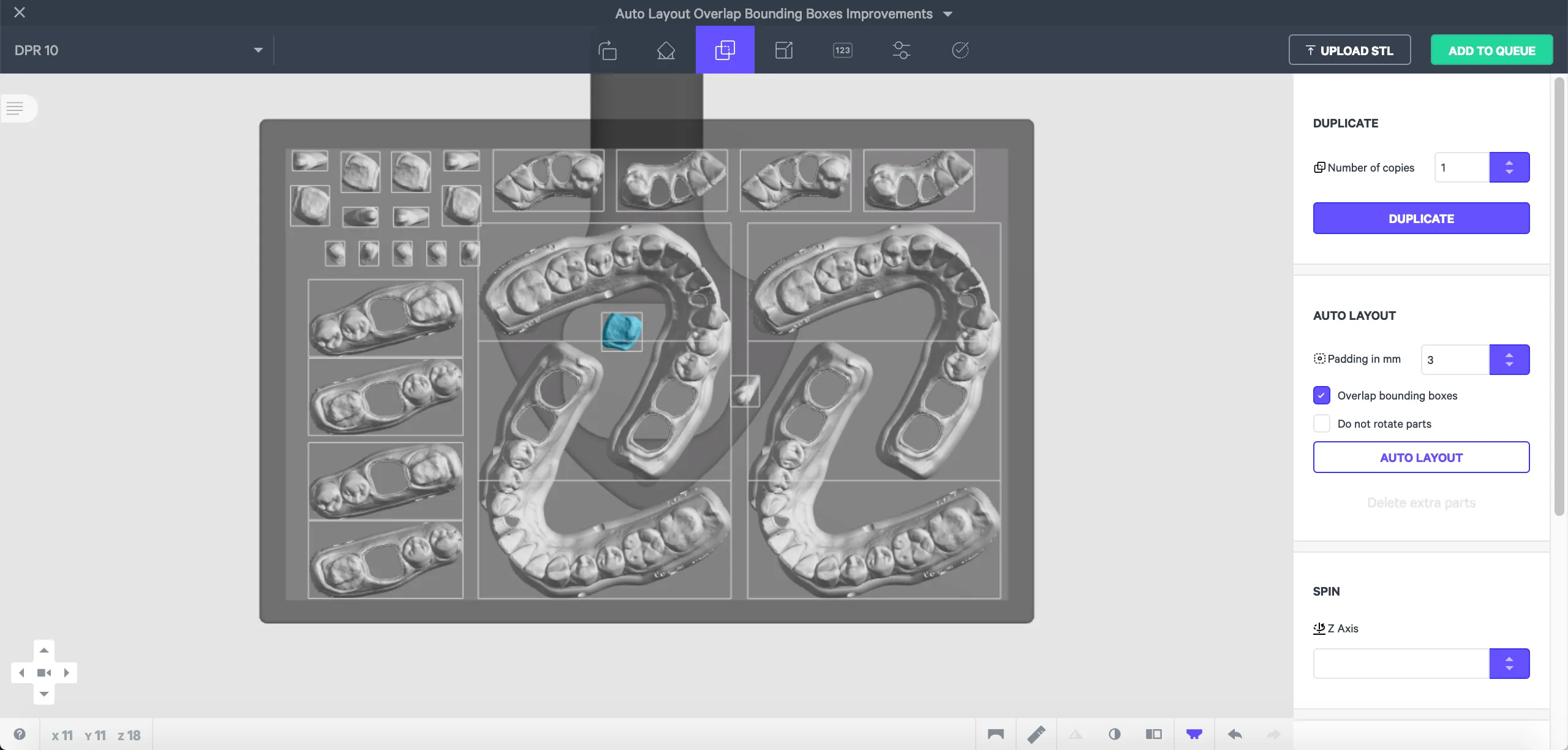
Task: Click the Padding in mm stepper
Action: pyautogui.click(x=1509, y=360)
